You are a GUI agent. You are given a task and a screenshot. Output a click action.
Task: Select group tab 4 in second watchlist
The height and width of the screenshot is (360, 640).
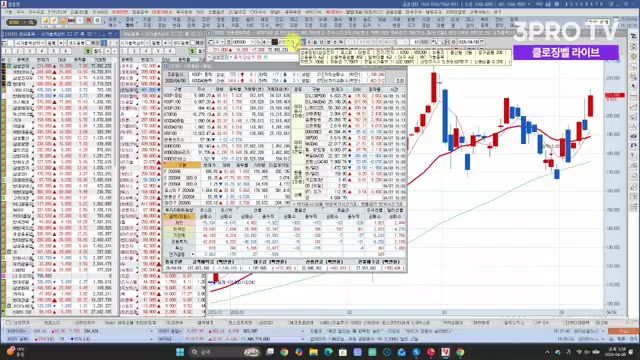coord(146,51)
